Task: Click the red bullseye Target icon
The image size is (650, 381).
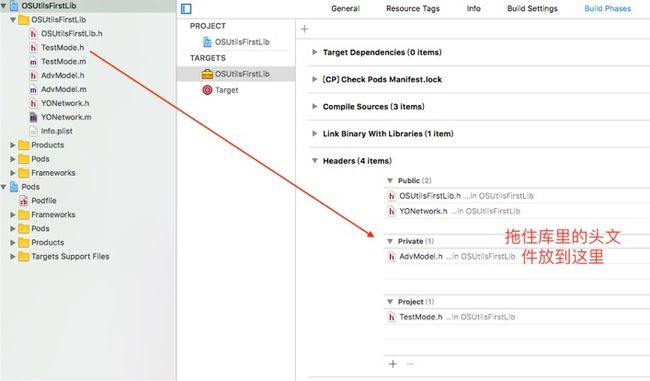Action: coord(207,90)
